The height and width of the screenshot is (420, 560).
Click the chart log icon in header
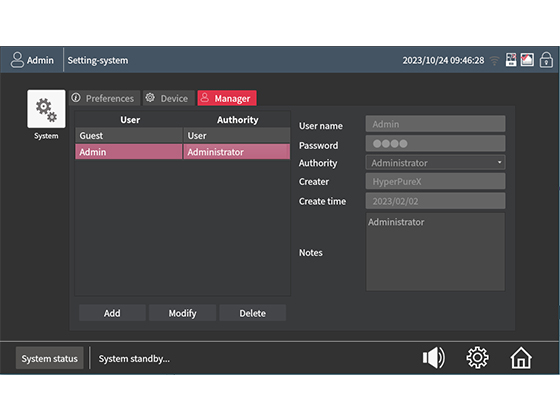pyautogui.click(x=527, y=60)
